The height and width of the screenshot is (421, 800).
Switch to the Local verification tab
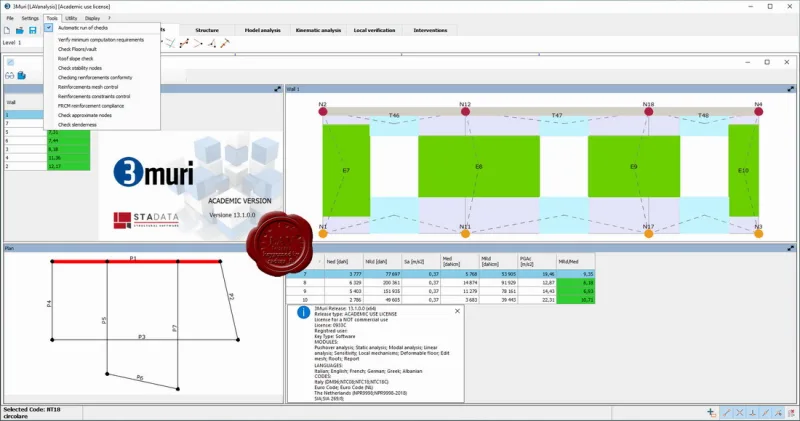tap(374, 30)
